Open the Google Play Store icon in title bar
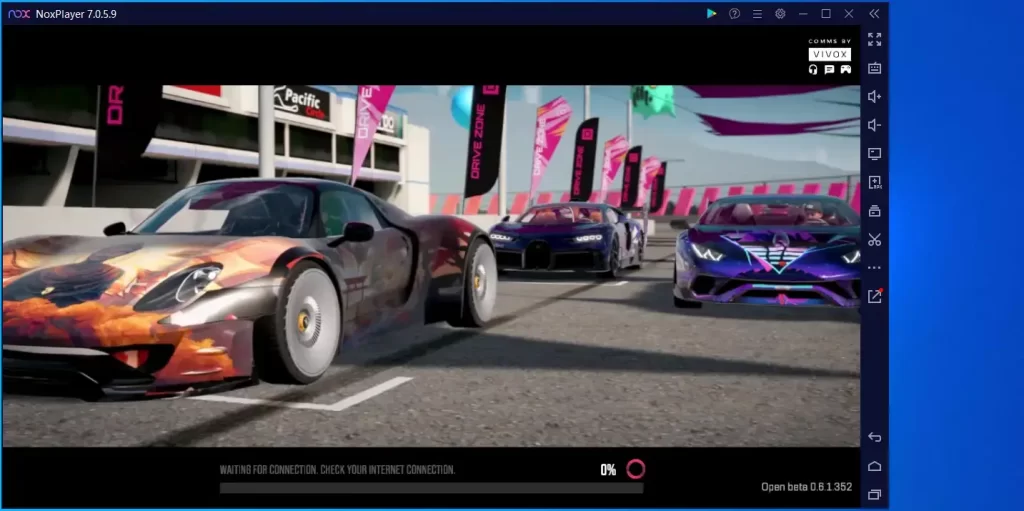Screen dimensions: 1024x511 (x=711, y=14)
